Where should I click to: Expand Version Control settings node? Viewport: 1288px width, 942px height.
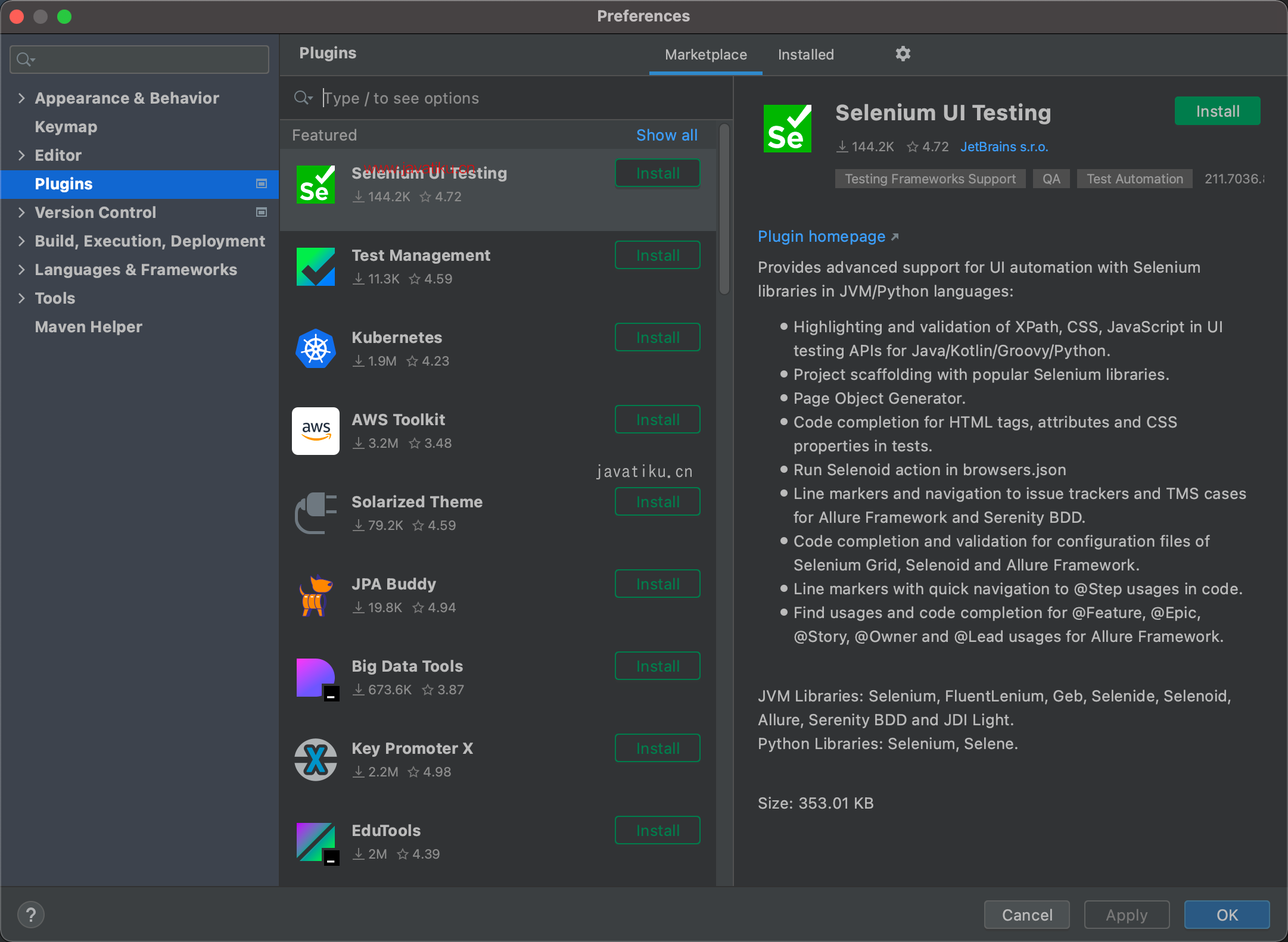21,213
